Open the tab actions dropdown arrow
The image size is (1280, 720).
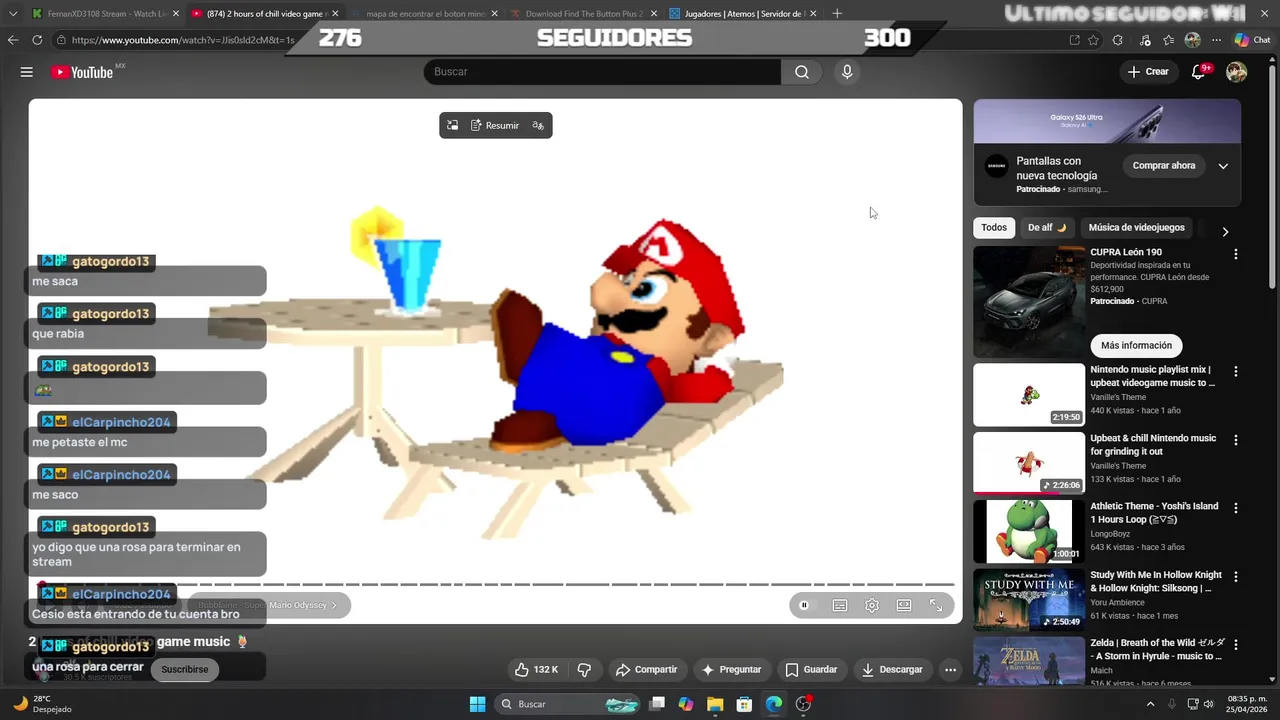click(x=13, y=14)
